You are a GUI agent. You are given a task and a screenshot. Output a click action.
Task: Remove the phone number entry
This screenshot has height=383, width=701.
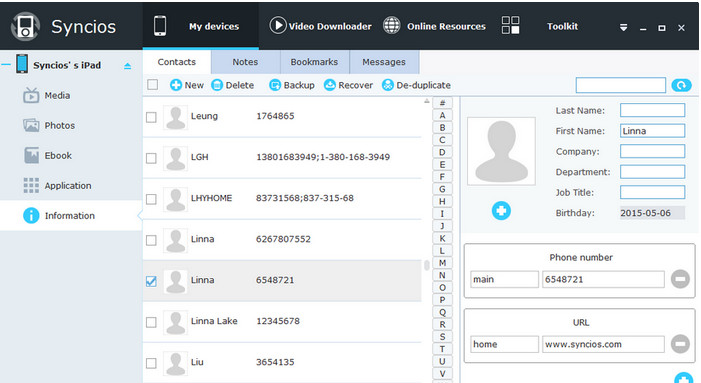(x=680, y=279)
